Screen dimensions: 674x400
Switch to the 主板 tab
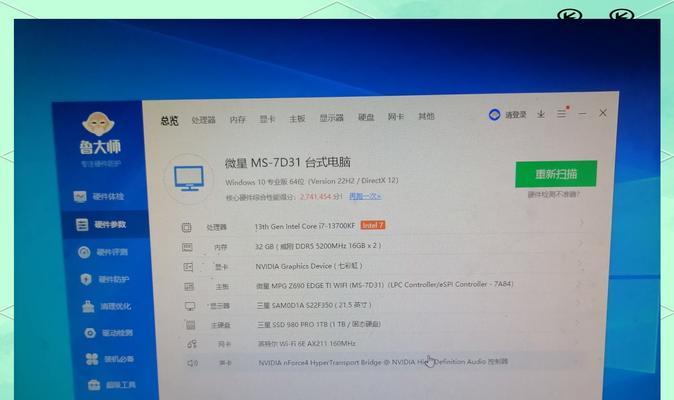(x=297, y=118)
